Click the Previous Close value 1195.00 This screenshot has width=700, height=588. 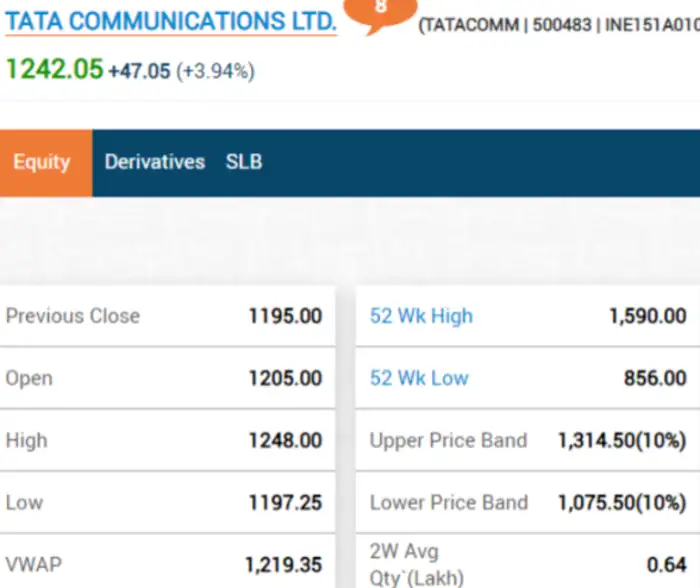[285, 316]
